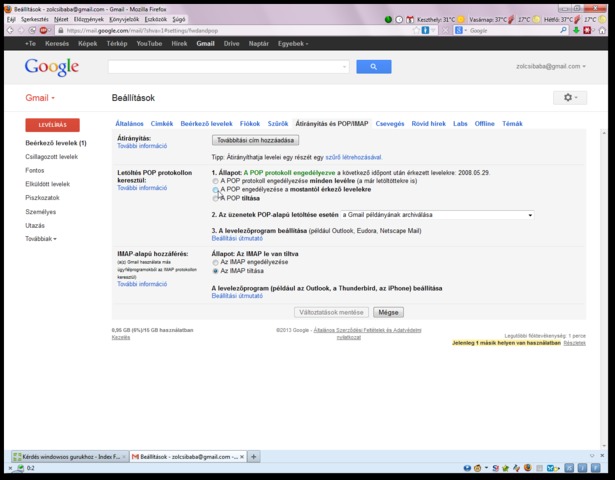
Task: Click the red Adblock Plus icon
Action: pos(43,31)
